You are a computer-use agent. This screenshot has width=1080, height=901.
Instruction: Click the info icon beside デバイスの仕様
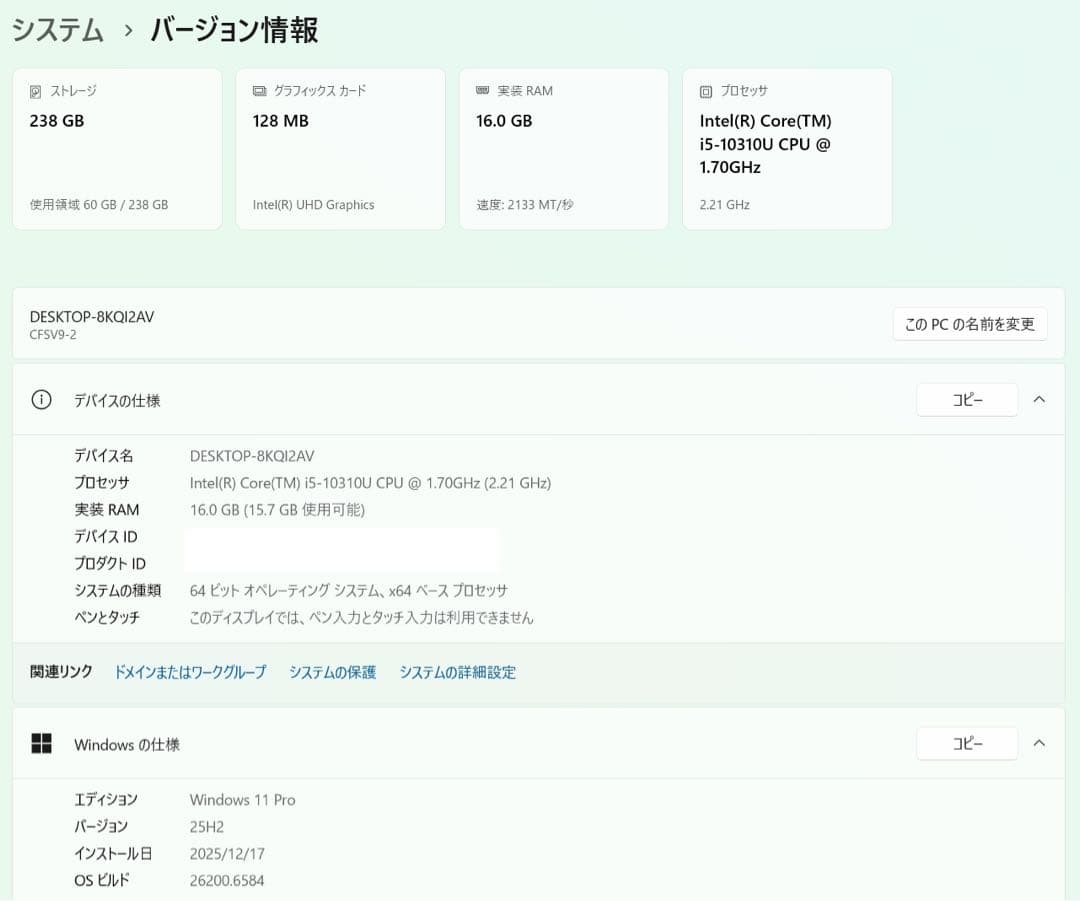coord(40,399)
